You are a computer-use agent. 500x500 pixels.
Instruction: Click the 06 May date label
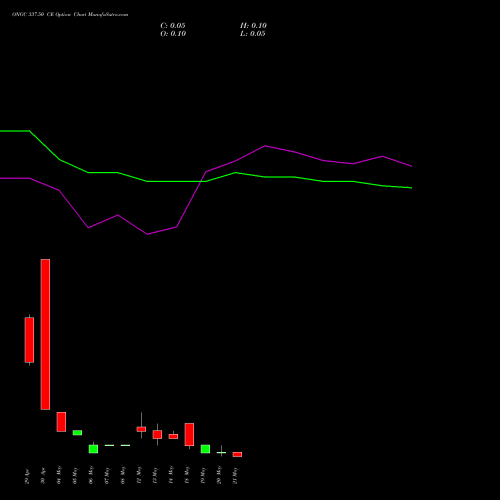[x=91, y=475]
